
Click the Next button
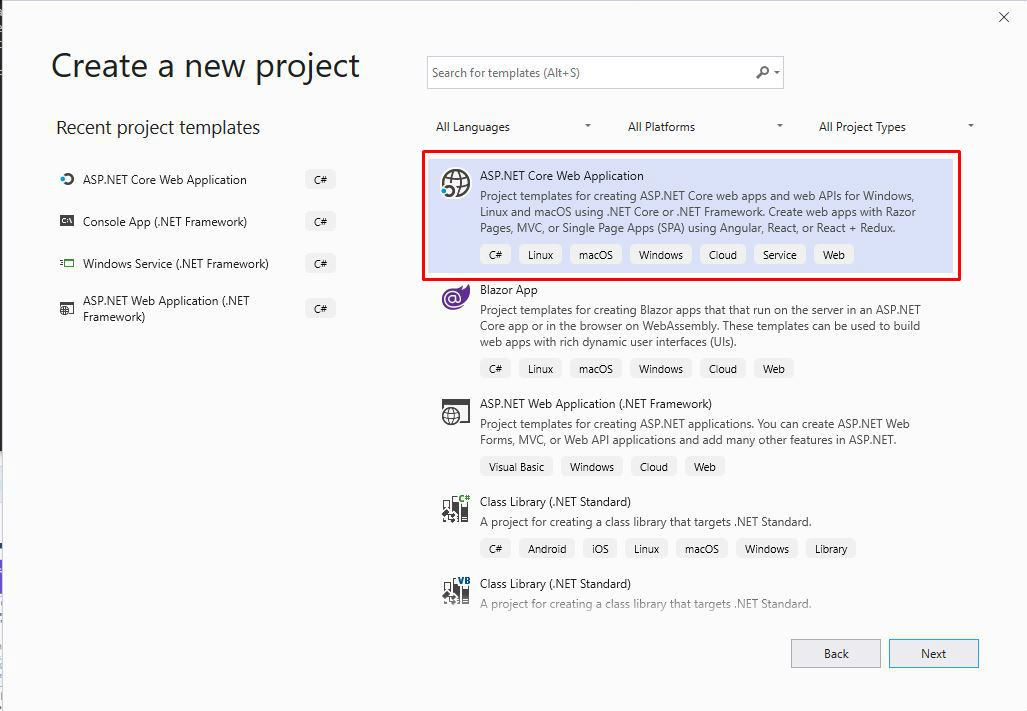tap(933, 653)
